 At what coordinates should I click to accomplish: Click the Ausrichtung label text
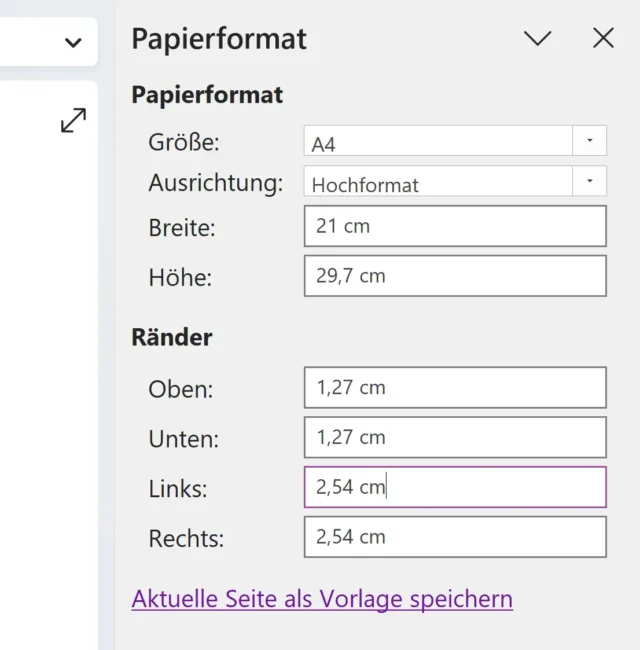215,183
